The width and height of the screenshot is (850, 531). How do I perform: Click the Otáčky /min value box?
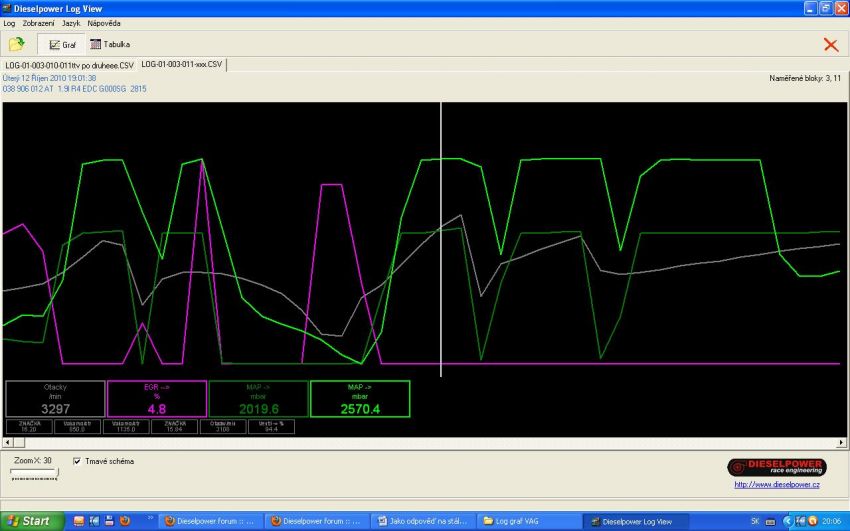click(x=55, y=399)
